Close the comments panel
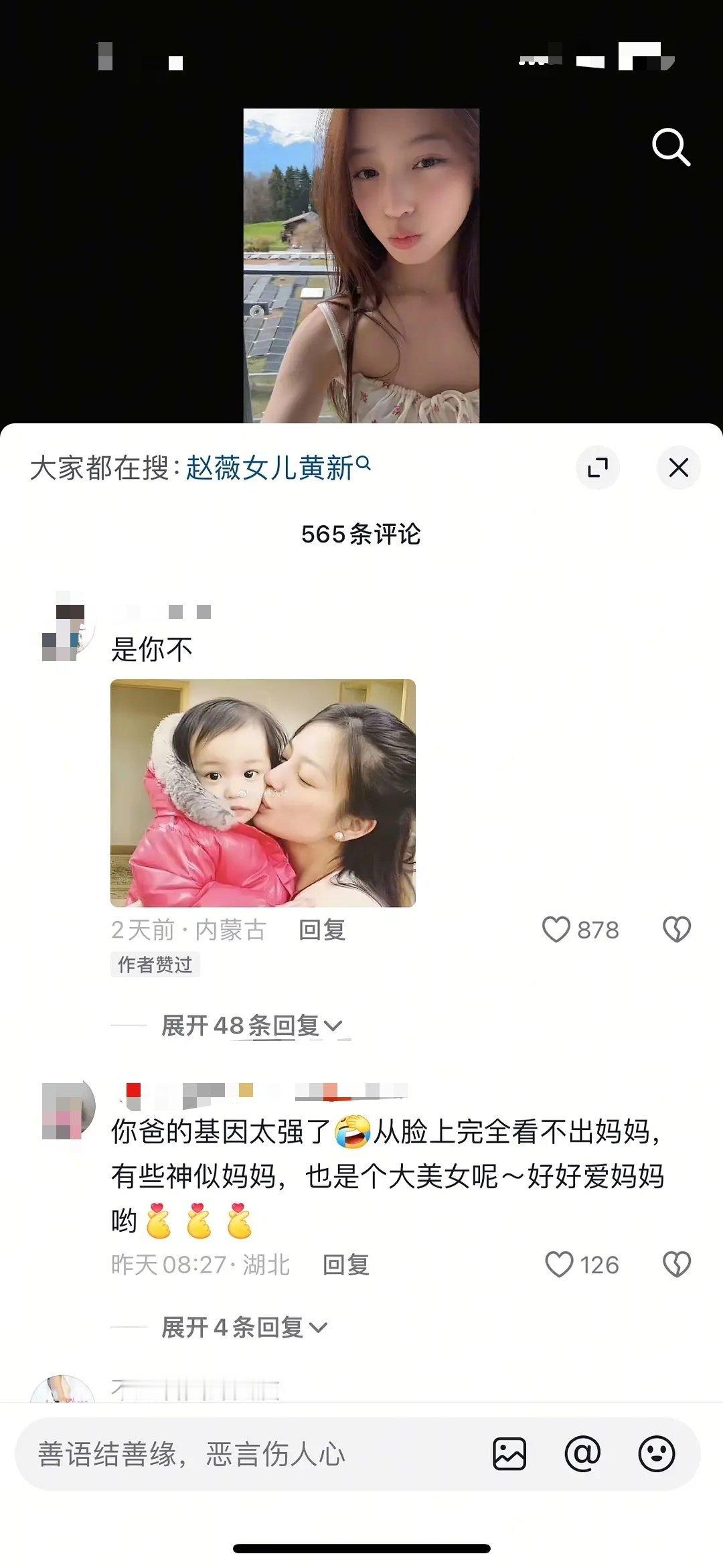The height and width of the screenshot is (1568, 723). (x=679, y=467)
